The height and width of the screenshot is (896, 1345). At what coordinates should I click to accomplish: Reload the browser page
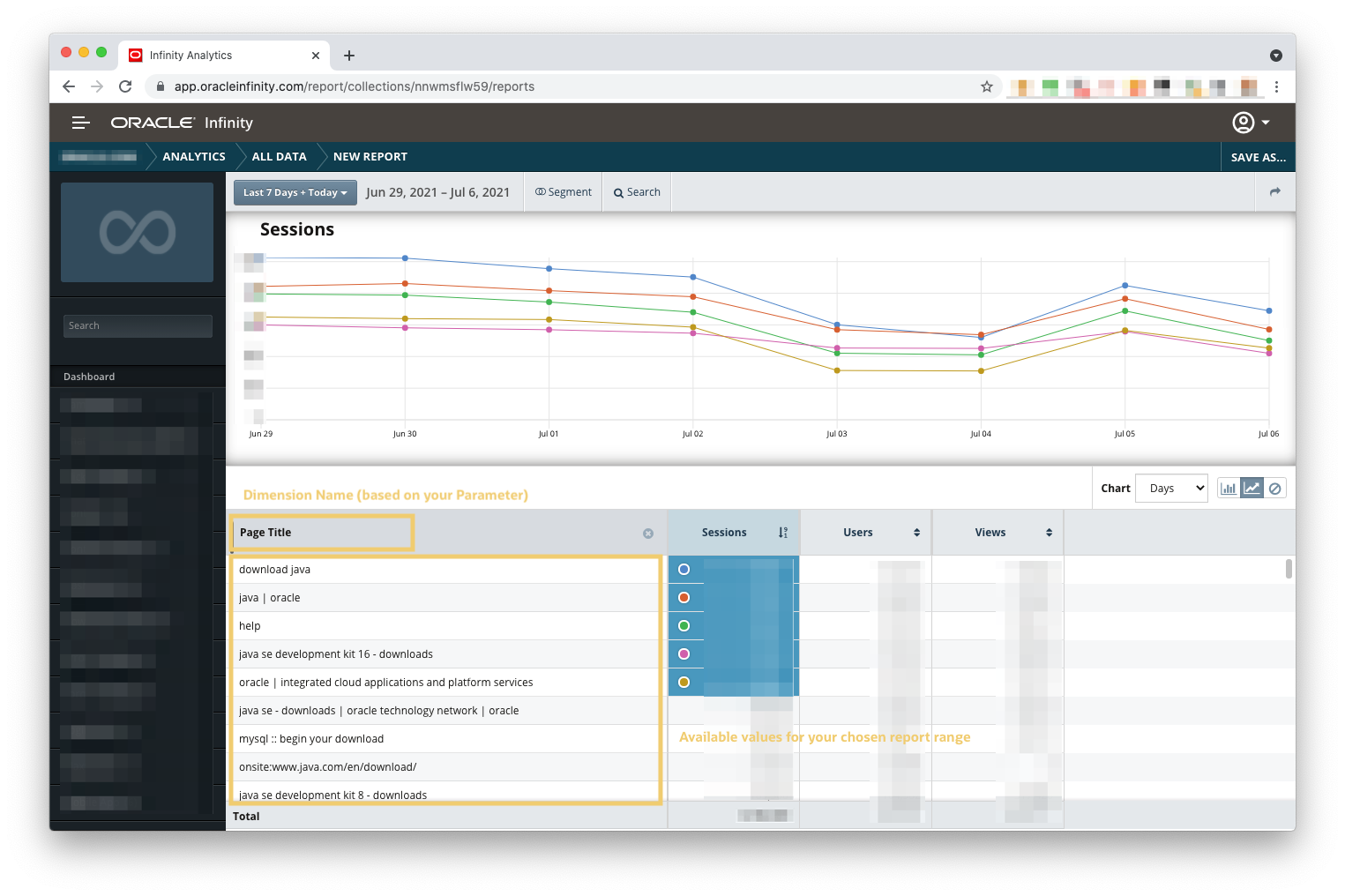point(125,86)
